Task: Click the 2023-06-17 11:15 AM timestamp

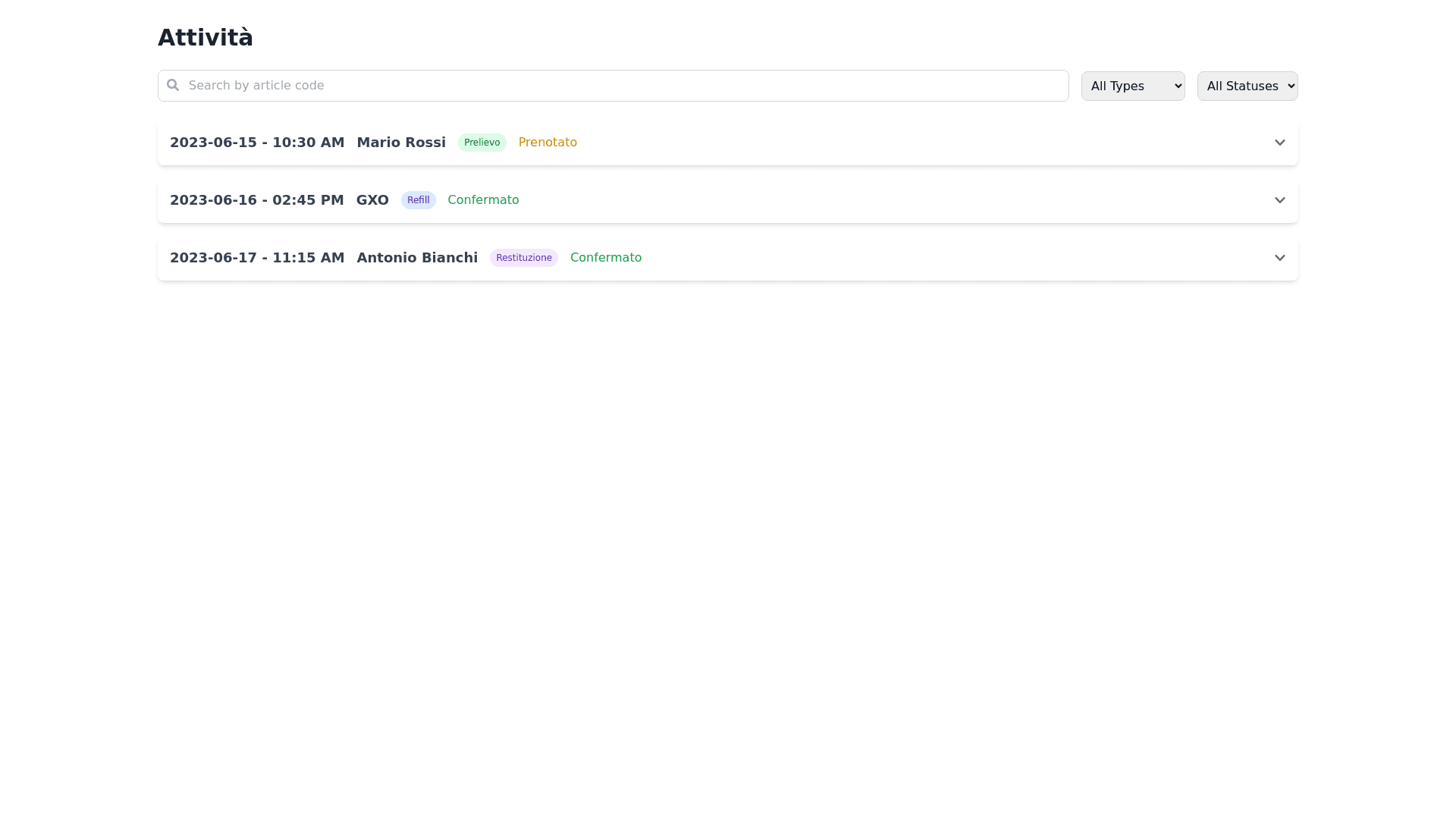Action: [x=257, y=258]
